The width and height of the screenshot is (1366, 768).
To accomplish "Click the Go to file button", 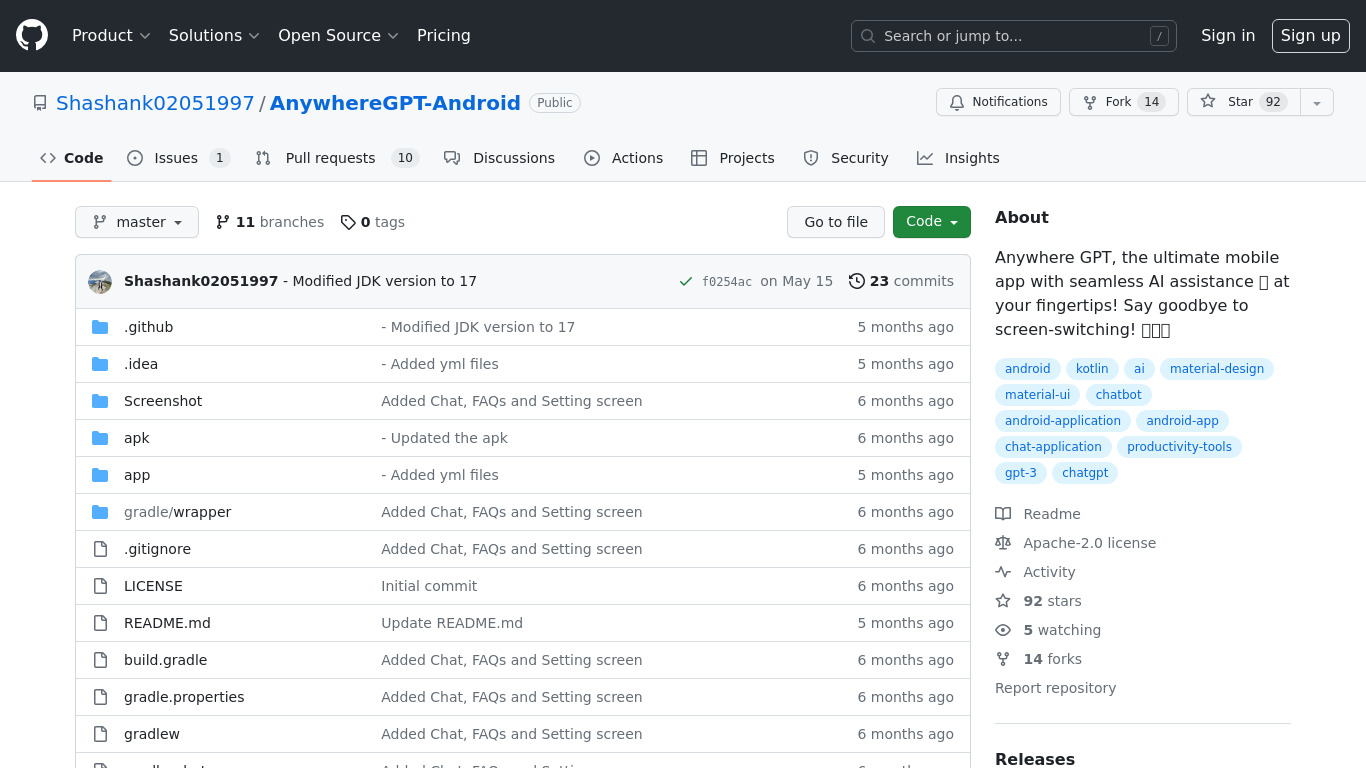I will [836, 222].
